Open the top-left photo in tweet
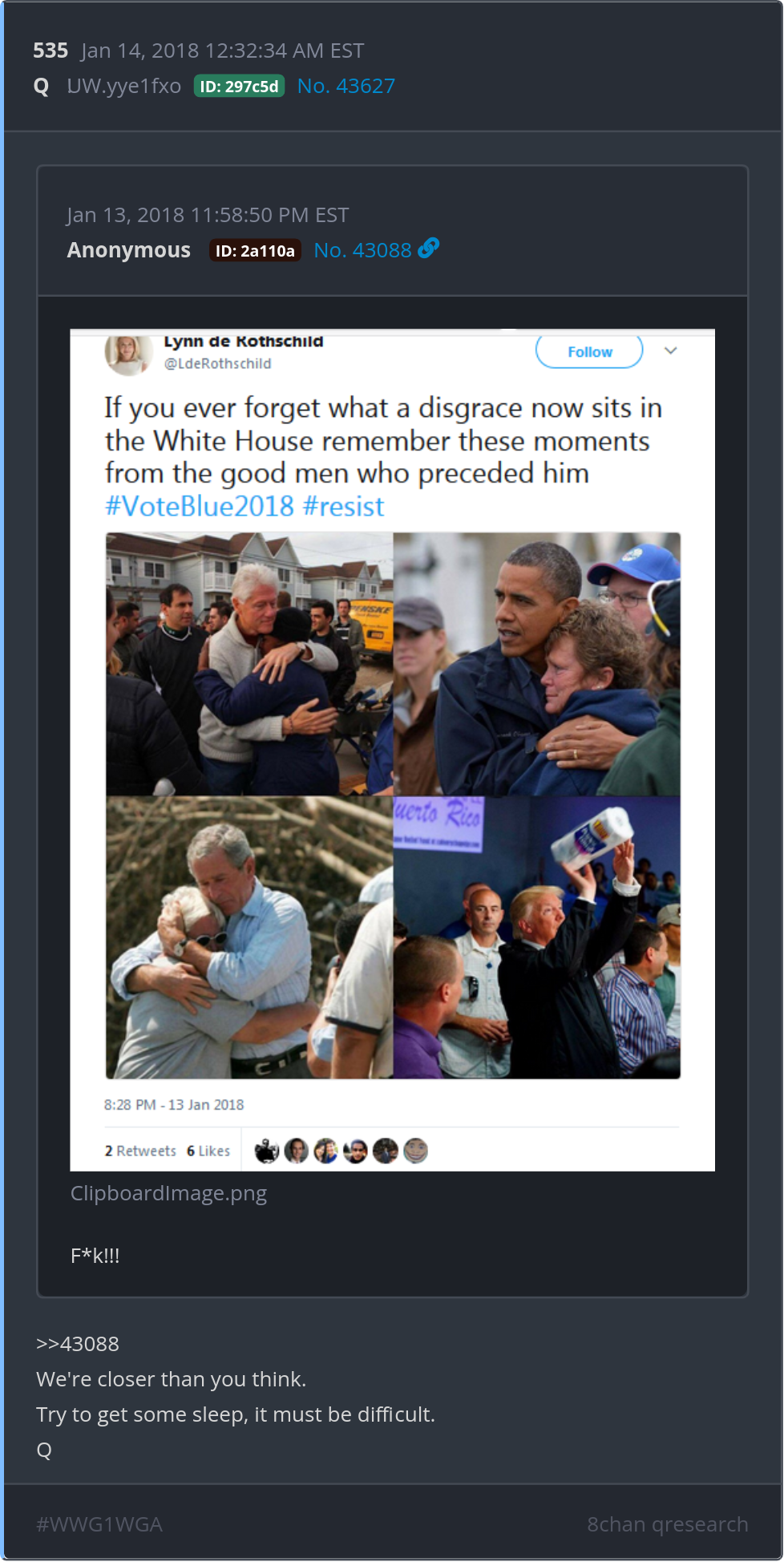Viewport: 784px width, 1562px height. pos(249,664)
